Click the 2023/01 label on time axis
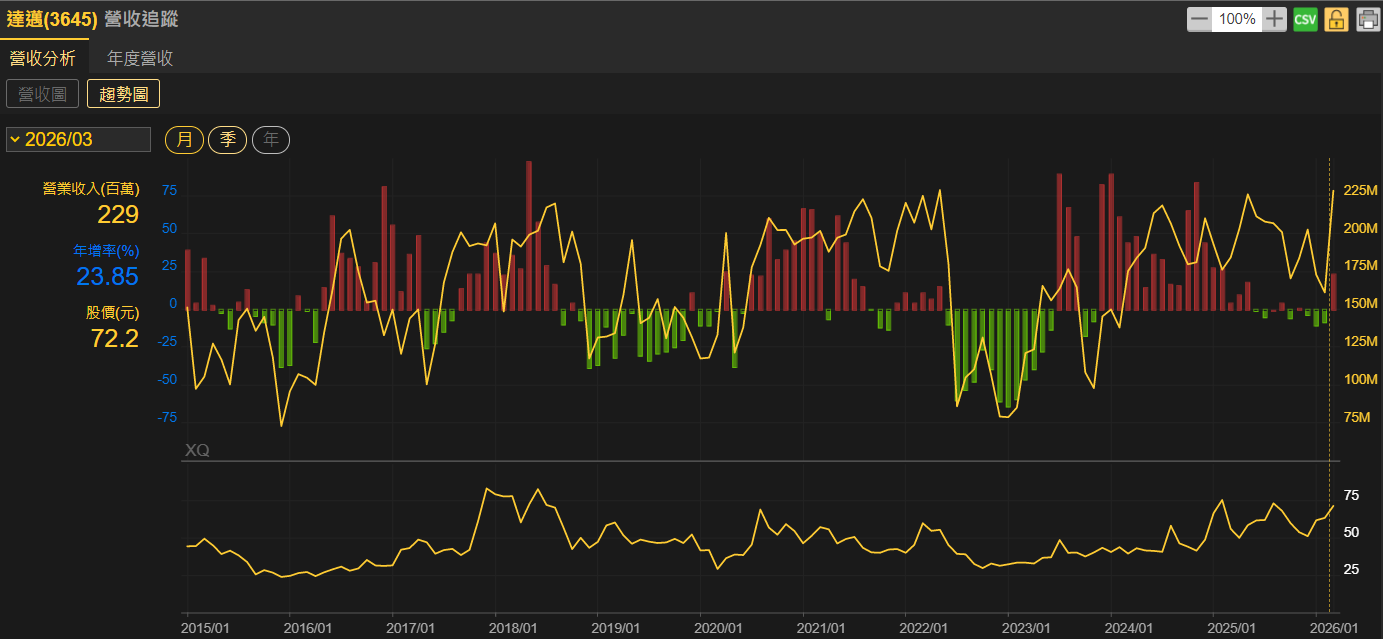This screenshot has width=1383, height=639. point(1026,628)
